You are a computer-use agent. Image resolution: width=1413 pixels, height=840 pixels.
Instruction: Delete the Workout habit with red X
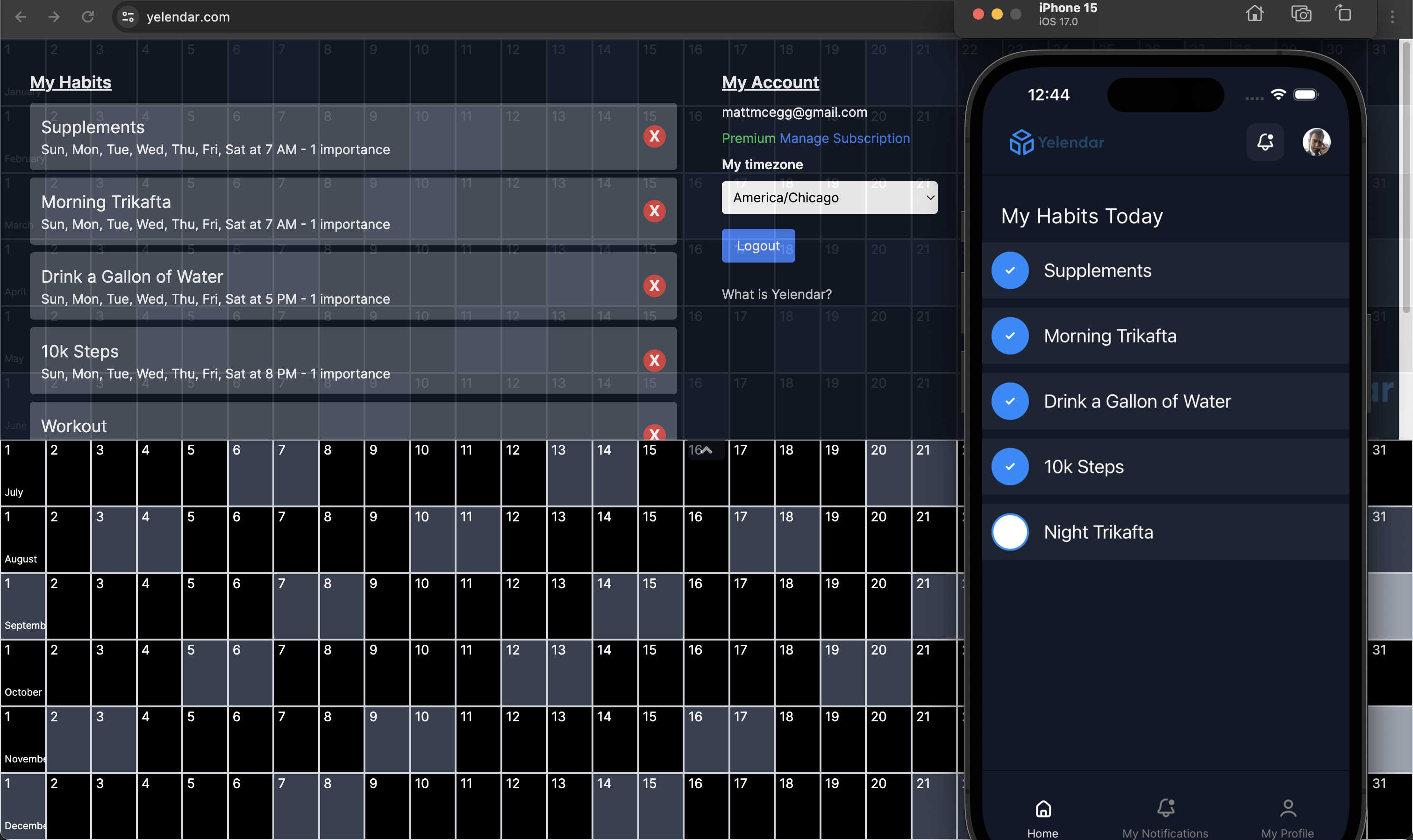pyautogui.click(x=654, y=433)
